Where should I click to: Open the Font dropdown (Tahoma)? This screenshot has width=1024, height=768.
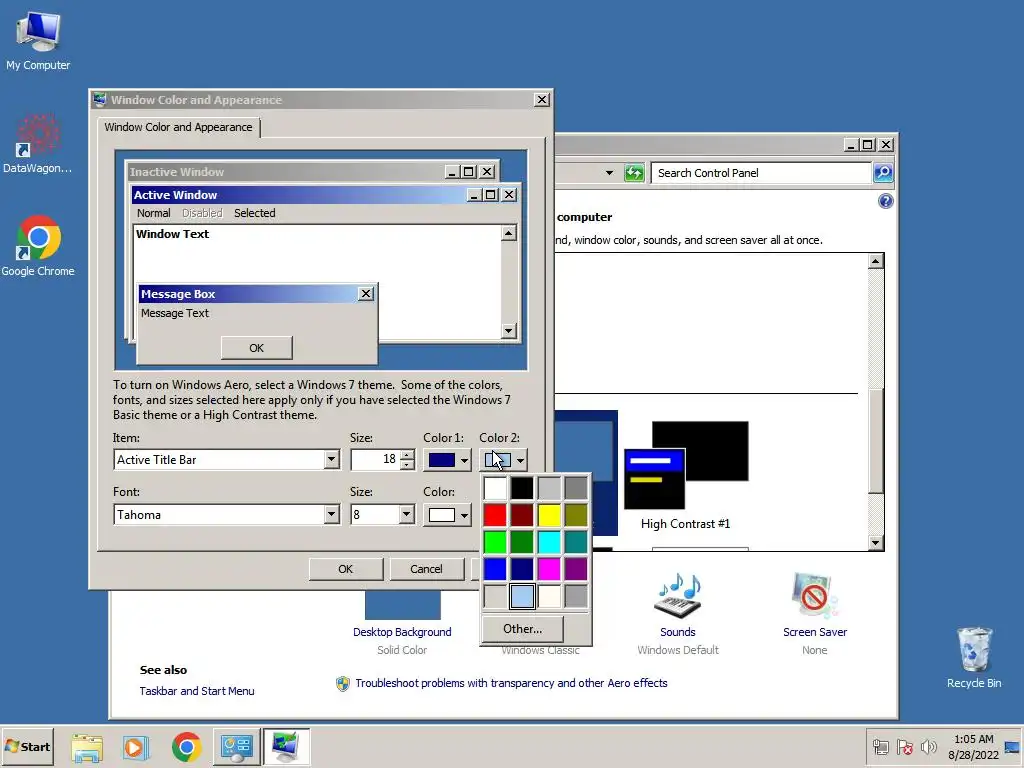coord(332,515)
